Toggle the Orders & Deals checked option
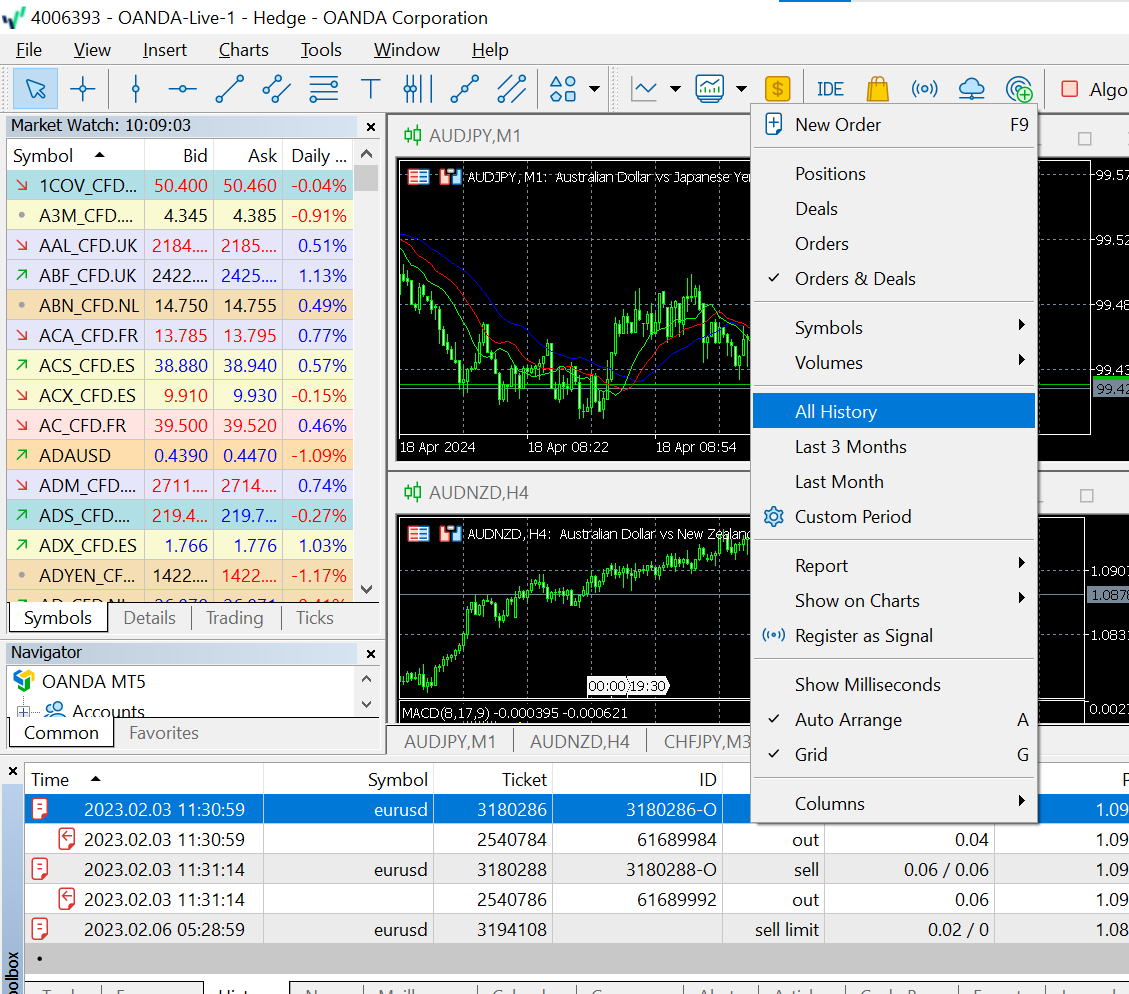 (x=855, y=279)
